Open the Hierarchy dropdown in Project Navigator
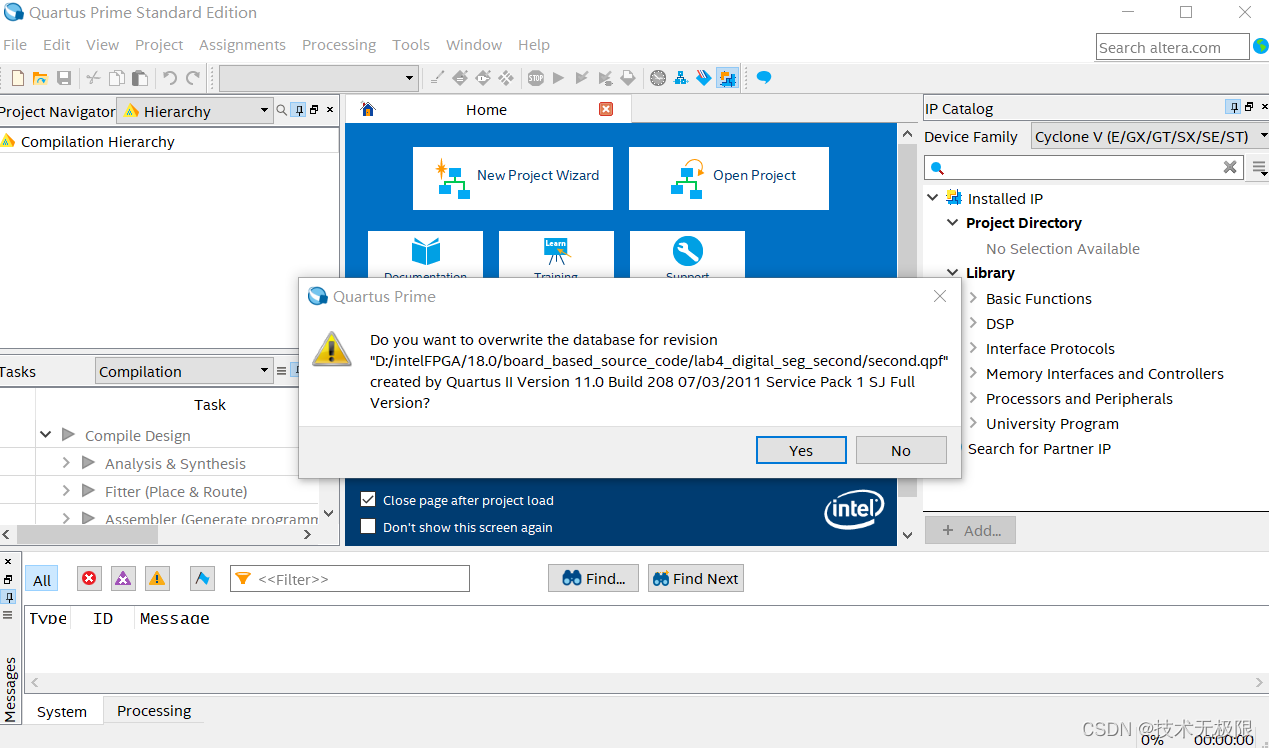The width and height of the screenshot is (1269, 748). click(195, 111)
